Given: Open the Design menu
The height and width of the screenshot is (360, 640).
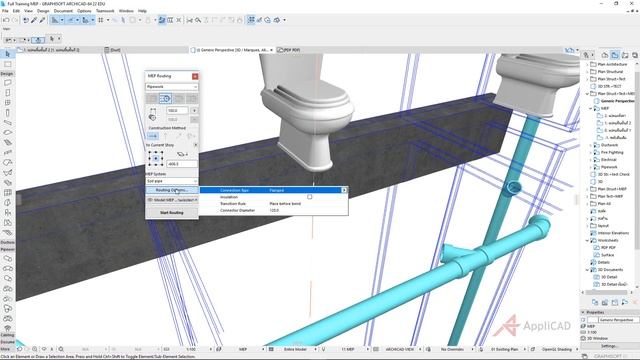Looking at the screenshot, I should (x=43, y=11).
